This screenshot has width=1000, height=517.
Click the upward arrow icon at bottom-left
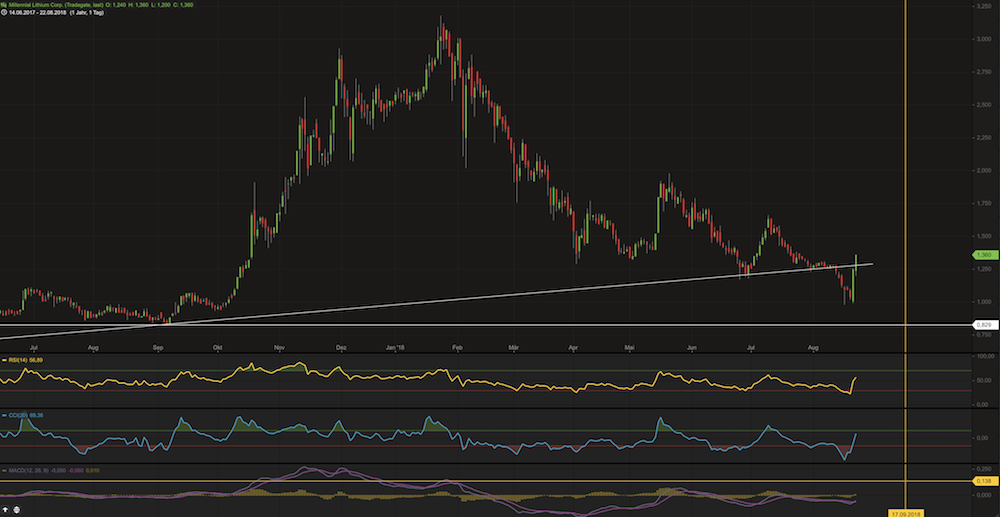6,510
